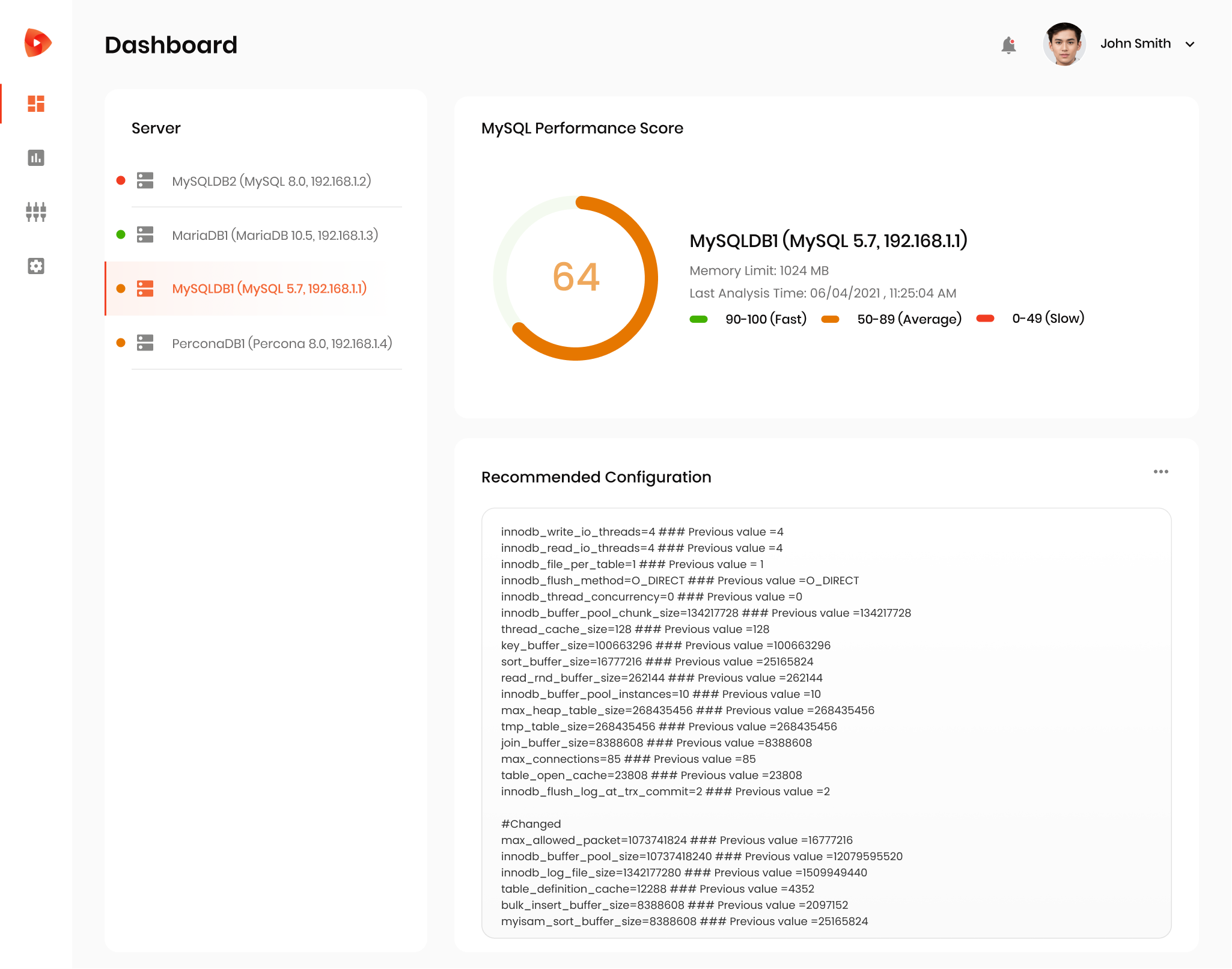Click the server icon next to MySQLDB2

145,180
